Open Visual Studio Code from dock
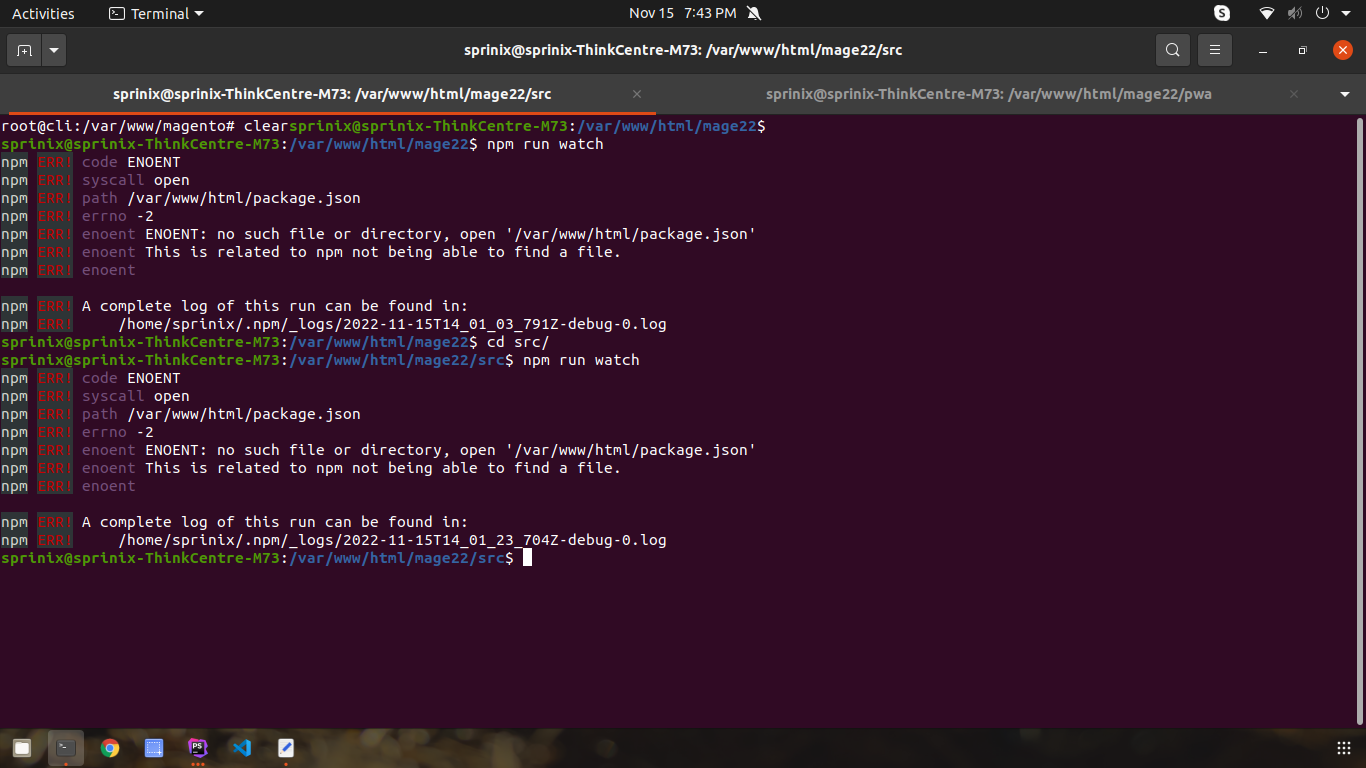 pyautogui.click(x=241, y=747)
